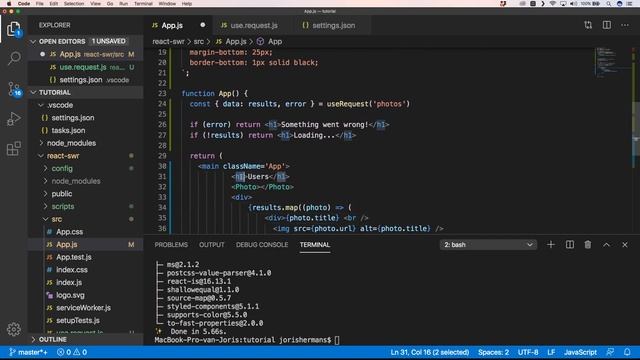Open notifications bell in status bar

coord(627,352)
